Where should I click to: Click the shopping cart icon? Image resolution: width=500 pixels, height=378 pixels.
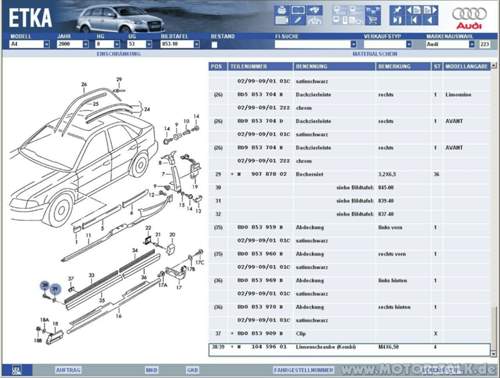click(373, 20)
